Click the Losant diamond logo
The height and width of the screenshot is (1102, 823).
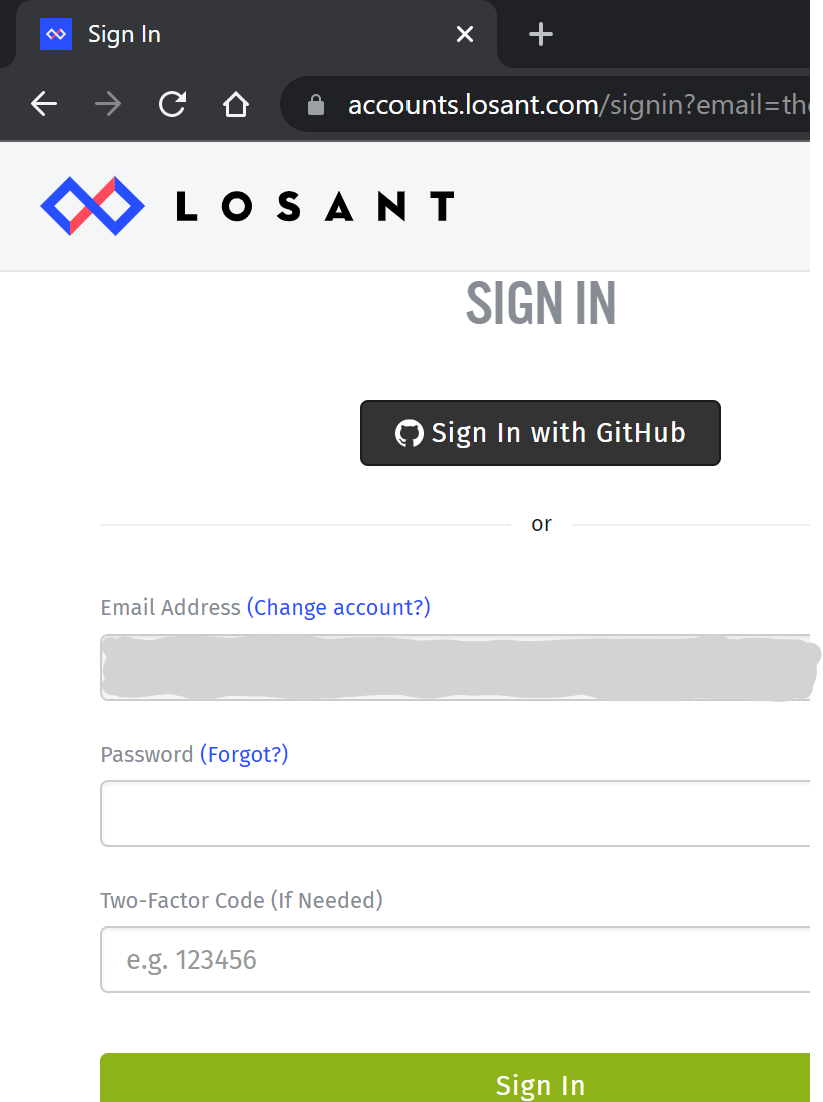point(92,206)
